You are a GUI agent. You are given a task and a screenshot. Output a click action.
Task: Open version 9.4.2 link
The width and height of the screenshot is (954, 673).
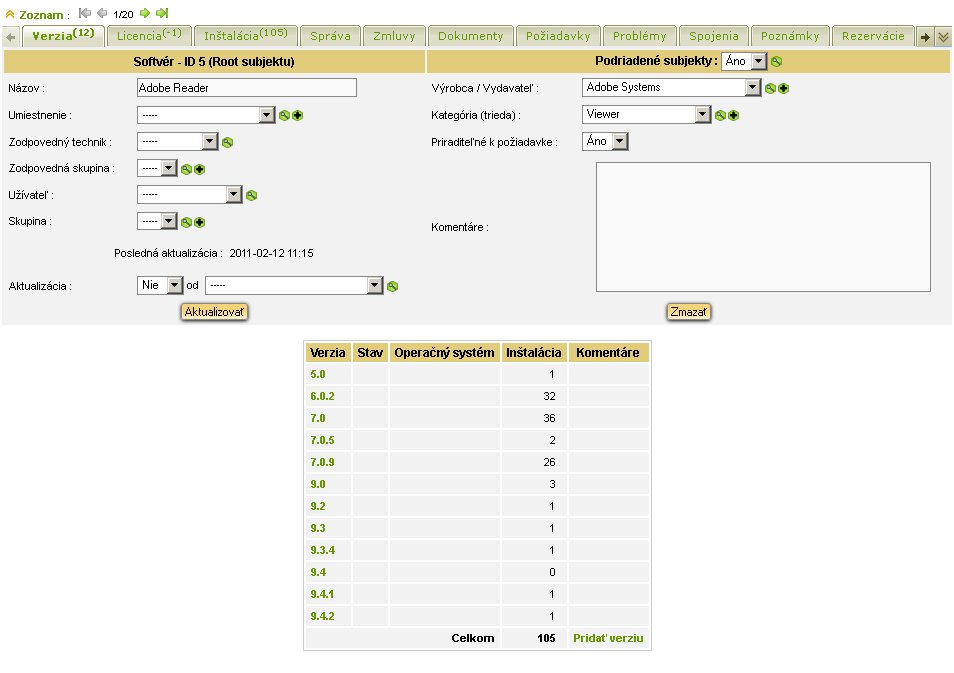(322, 616)
